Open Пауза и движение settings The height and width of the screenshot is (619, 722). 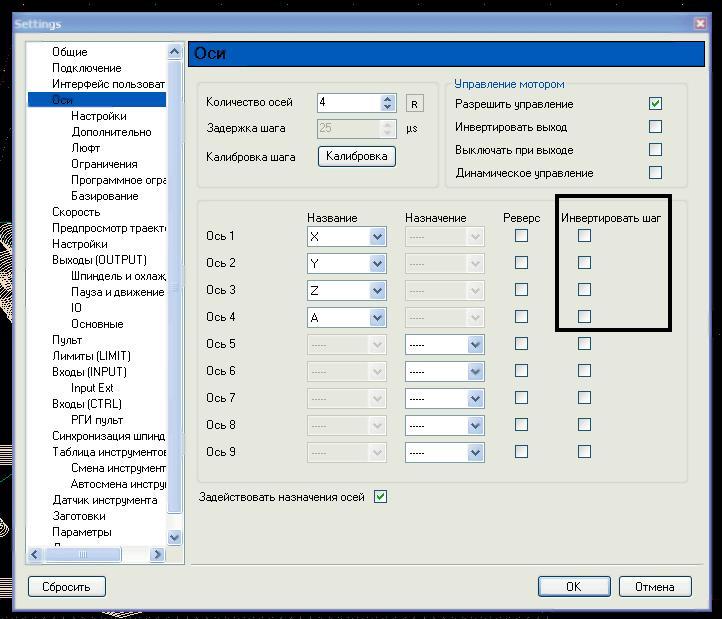tap(118, 292)
